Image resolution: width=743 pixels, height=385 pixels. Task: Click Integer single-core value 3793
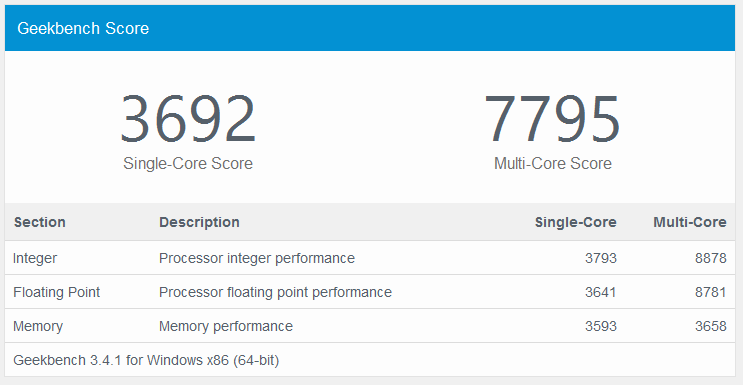point(601,258)
